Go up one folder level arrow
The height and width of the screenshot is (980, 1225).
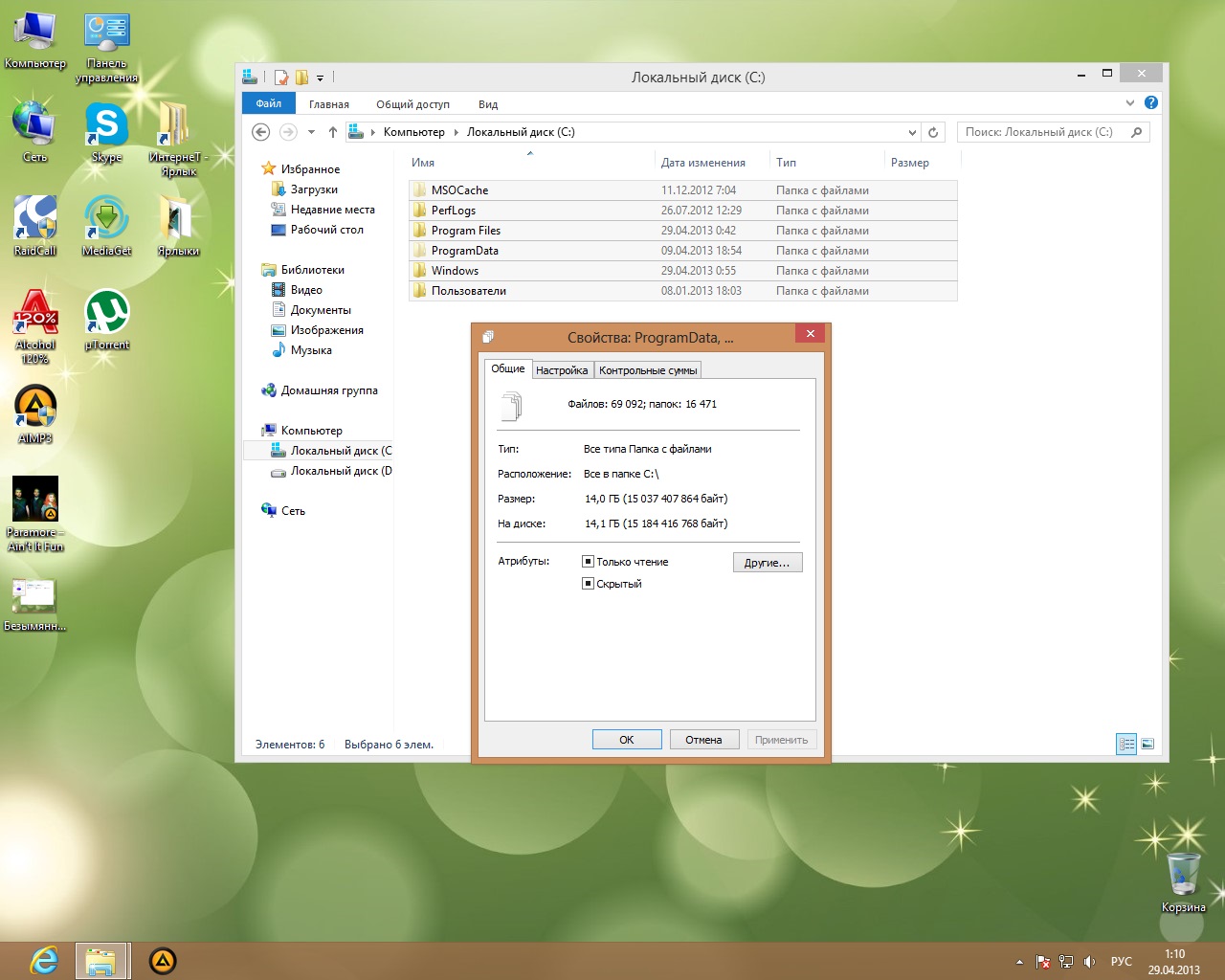(x=332, y=132)
